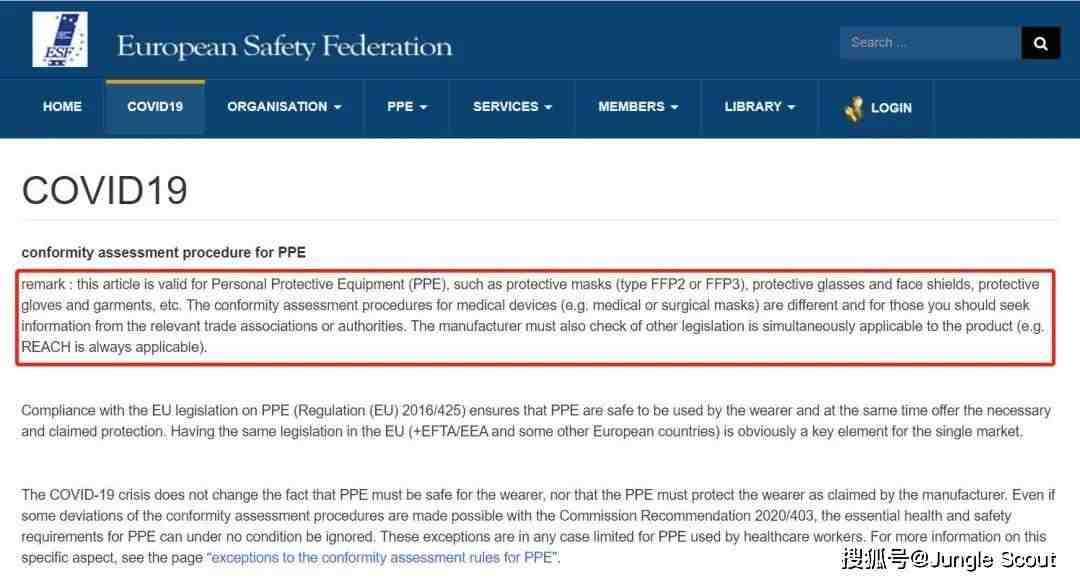Click the Organisation caret arrow
Screen dimensions: 1080x582
tap(338, 107)
